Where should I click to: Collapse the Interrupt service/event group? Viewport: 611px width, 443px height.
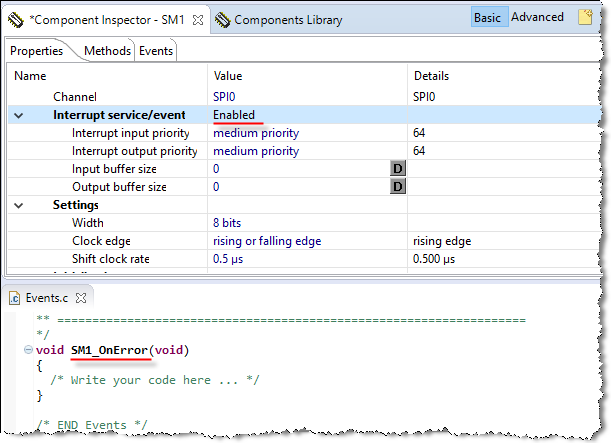pos(19,116)
